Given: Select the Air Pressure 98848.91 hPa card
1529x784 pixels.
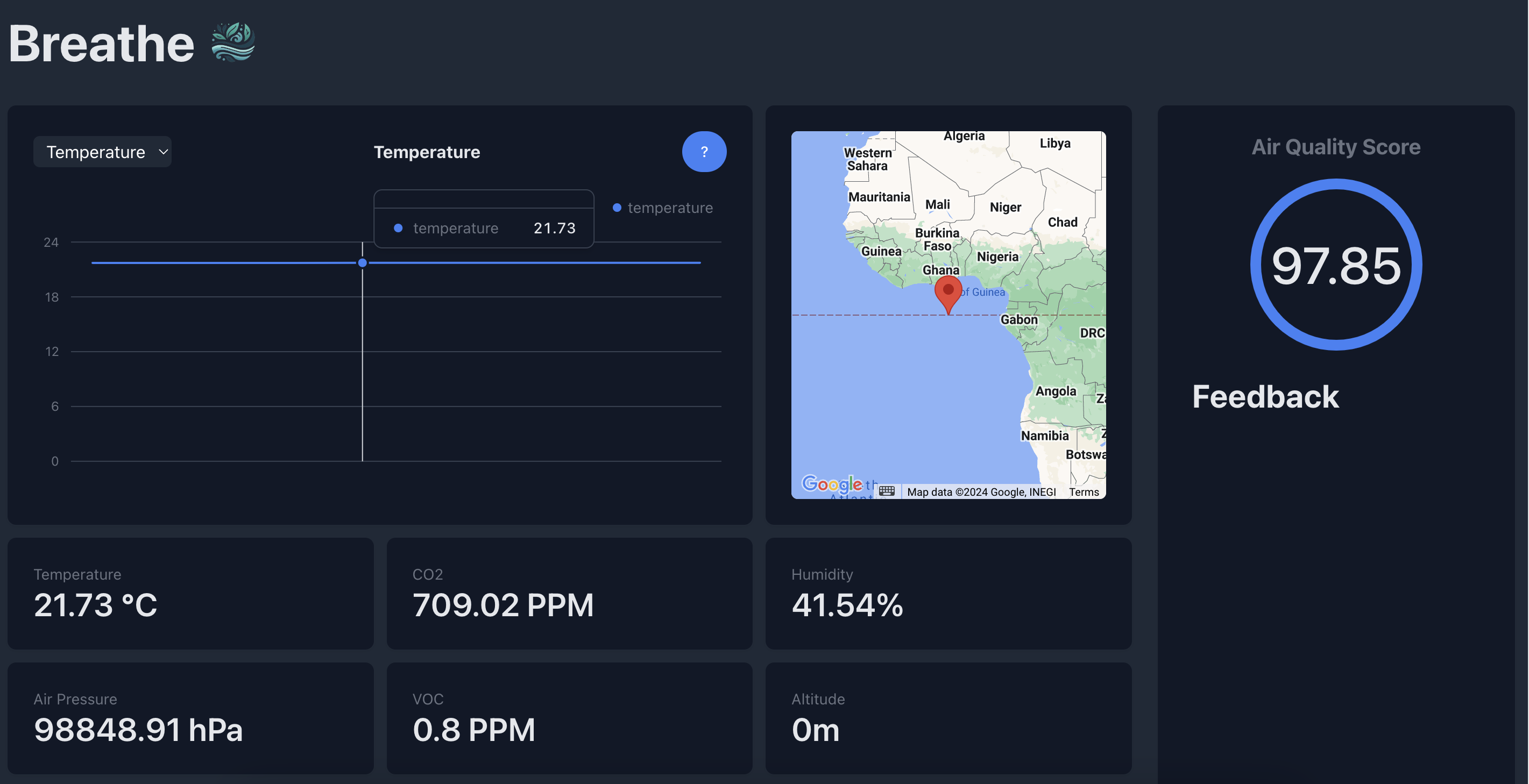Looking at the screenshot, I should click(190, 717).
